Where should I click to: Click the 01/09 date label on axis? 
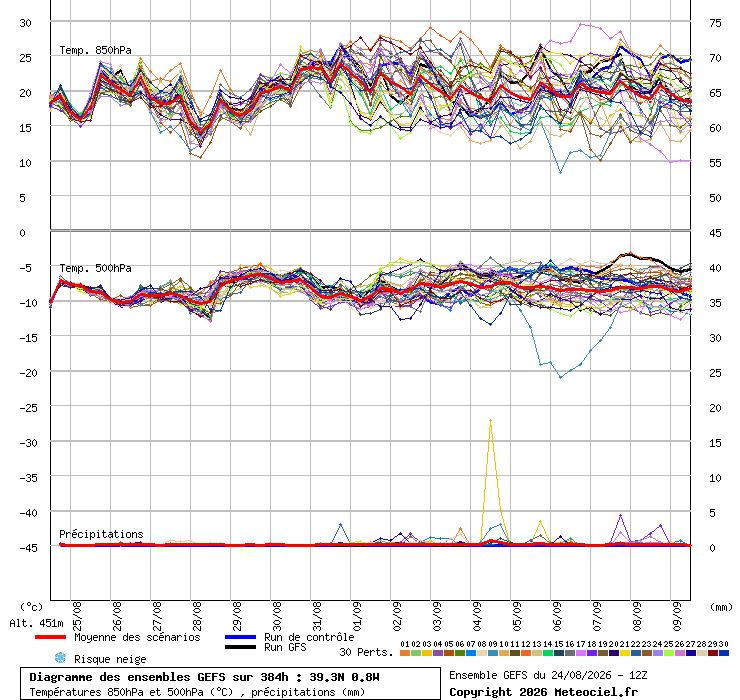coord(357,616)
